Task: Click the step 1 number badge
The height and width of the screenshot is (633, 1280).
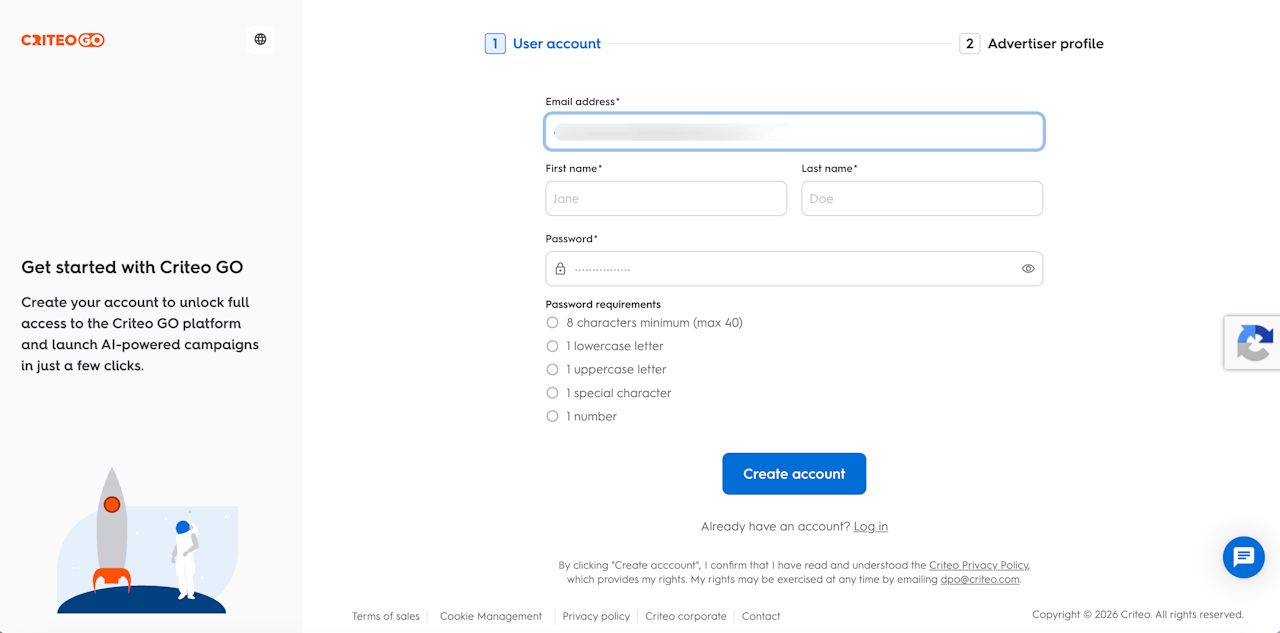Action: click(495, 44)
